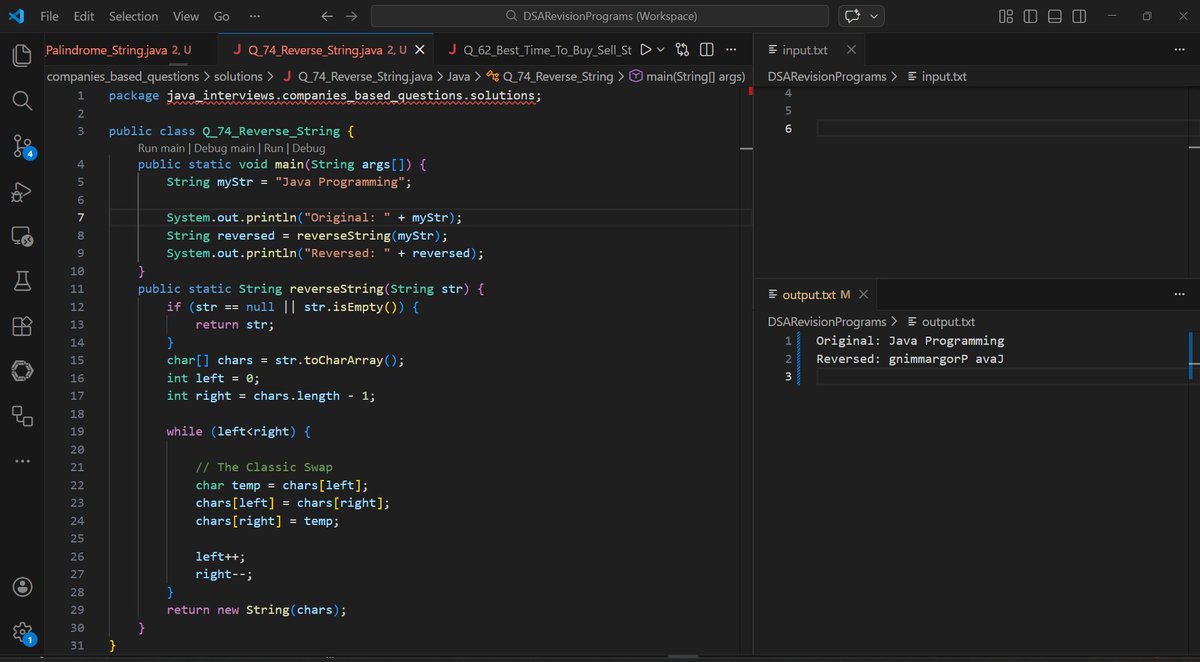This screenshot has width=1200, height=662.
Task: Open the View menu
Action: [x=185, y=16]
